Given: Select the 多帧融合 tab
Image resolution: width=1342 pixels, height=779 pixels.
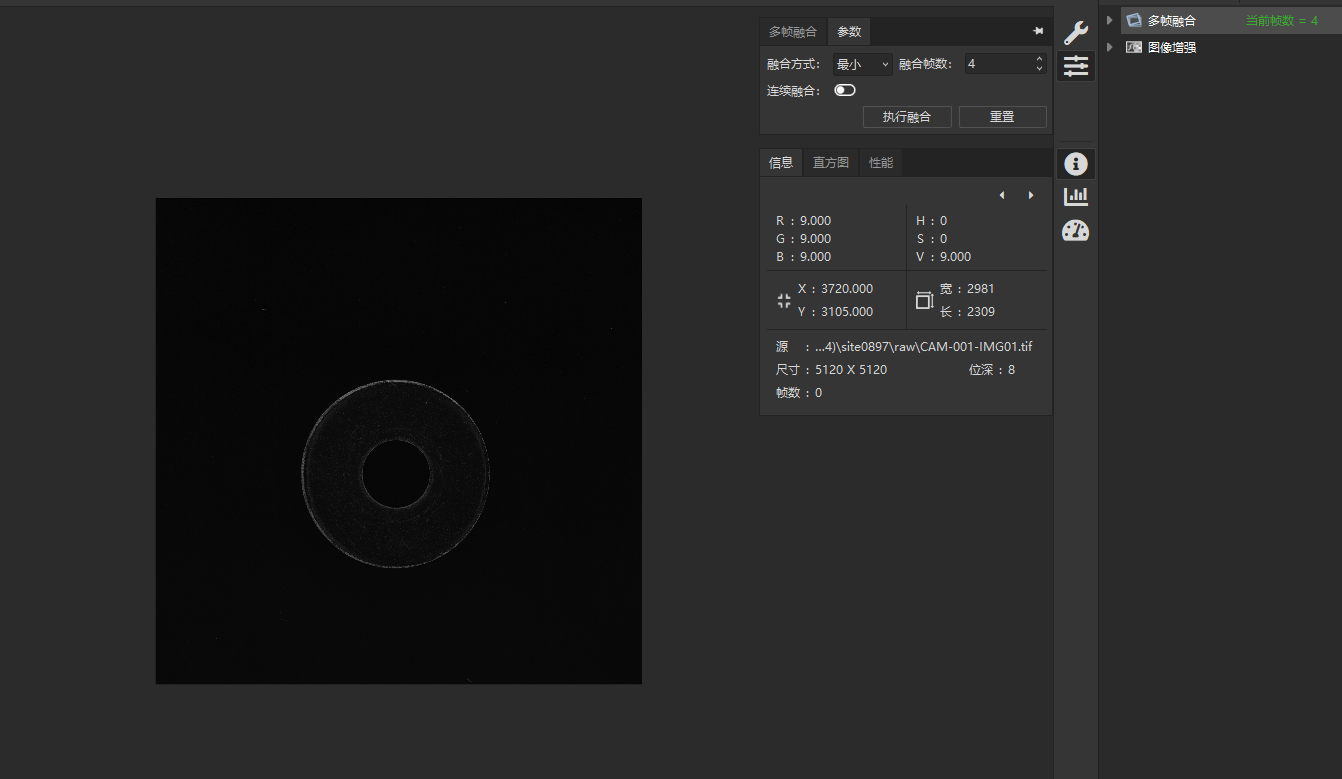Looking at the screenshot, I should click(792, 31).
